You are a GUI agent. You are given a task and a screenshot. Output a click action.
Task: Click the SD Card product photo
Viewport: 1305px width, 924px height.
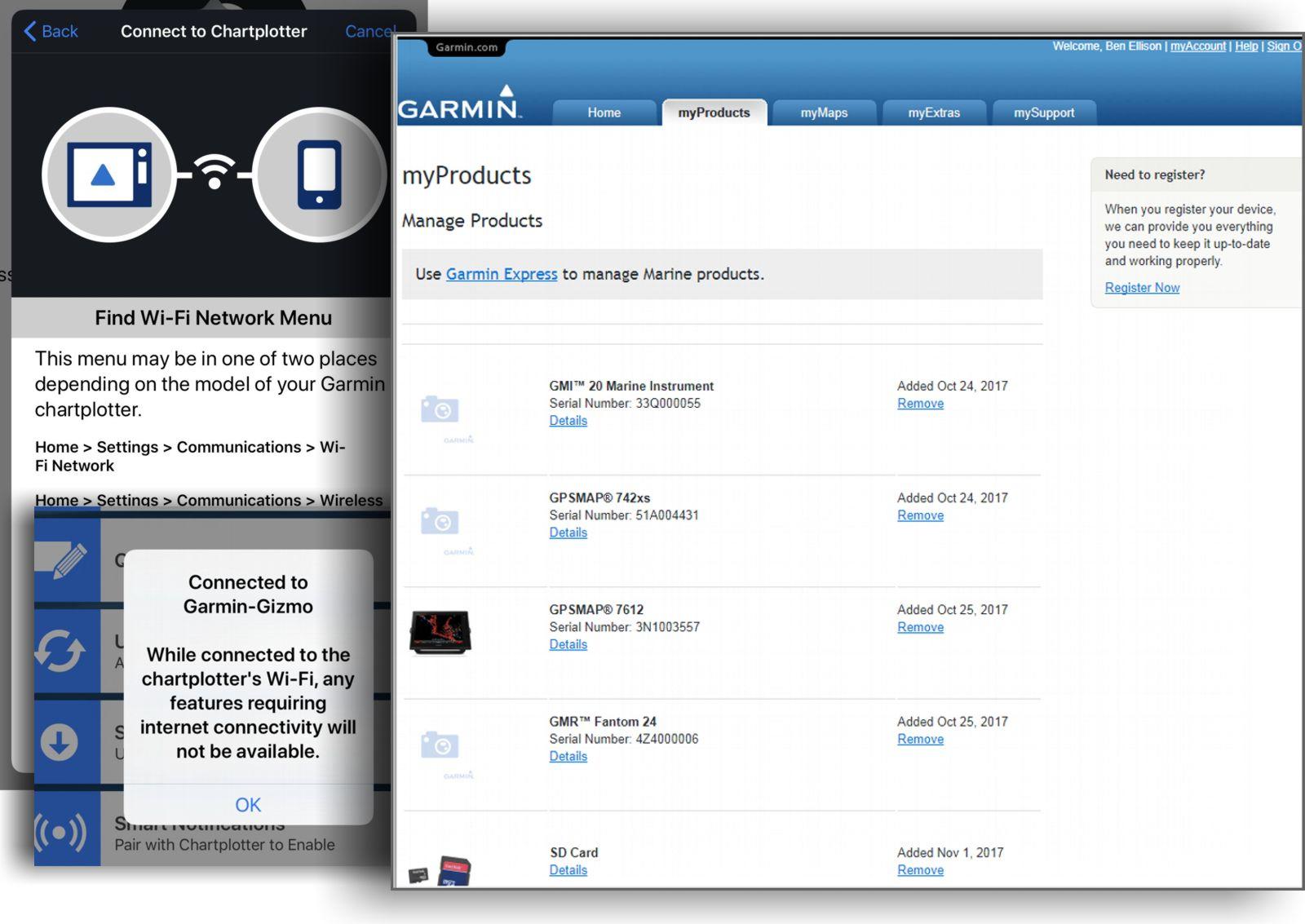click(440, 870)
